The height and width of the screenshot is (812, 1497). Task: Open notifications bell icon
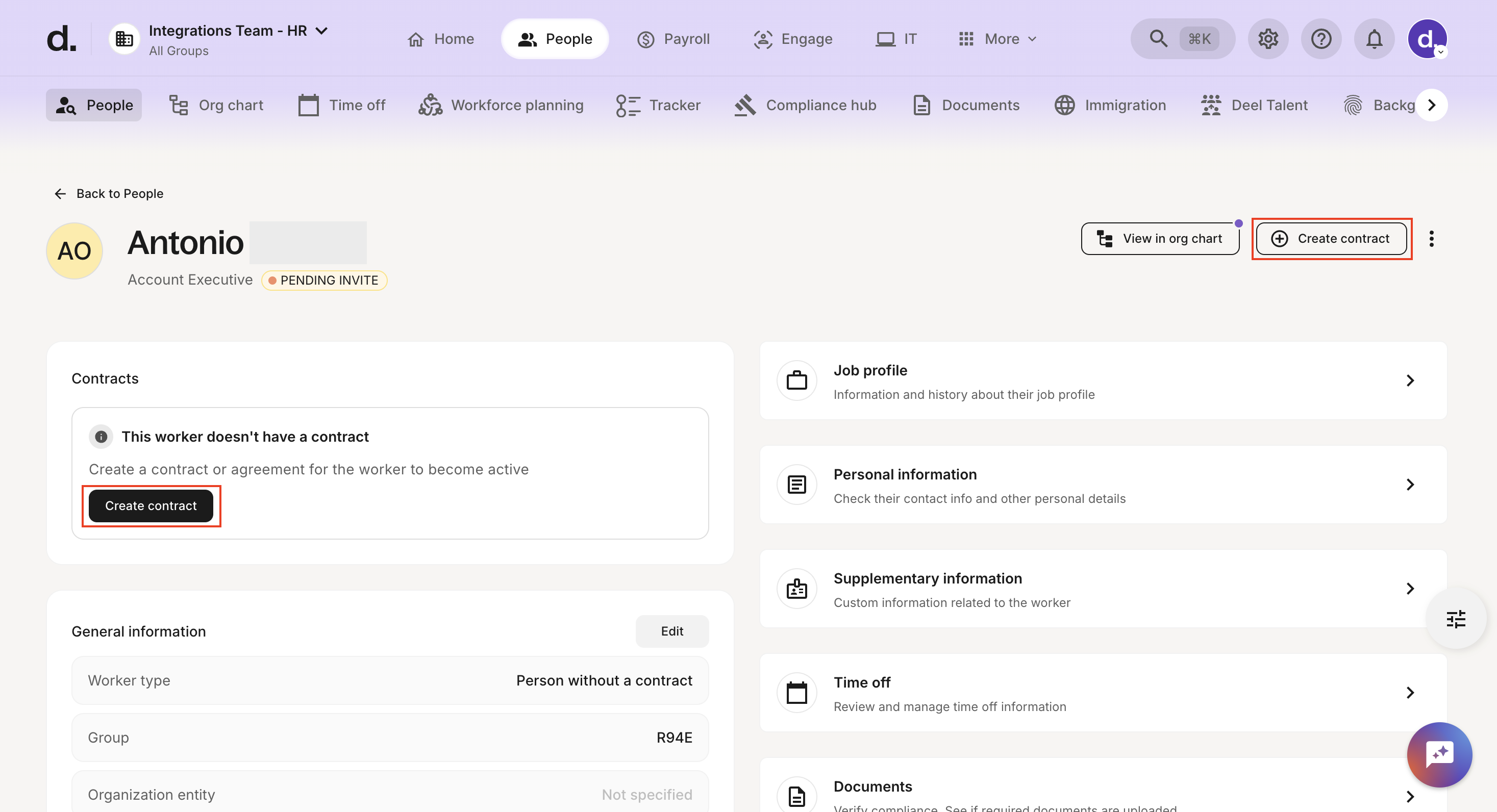point(1374,39)
